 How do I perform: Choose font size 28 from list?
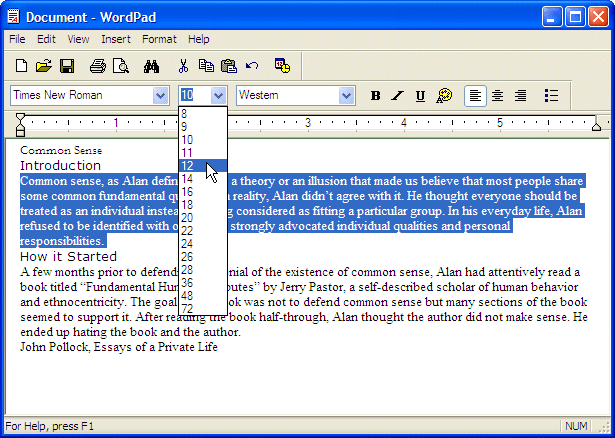pyautogui.click(x=203, y=270)
